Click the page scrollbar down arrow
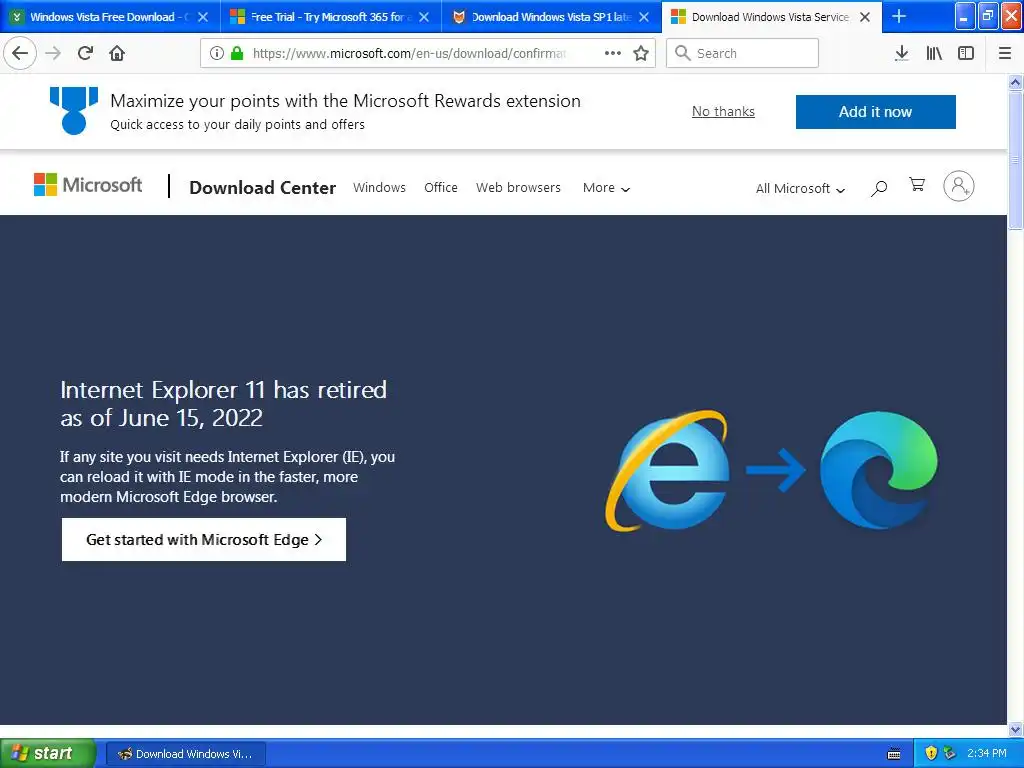 (1015, 729)
